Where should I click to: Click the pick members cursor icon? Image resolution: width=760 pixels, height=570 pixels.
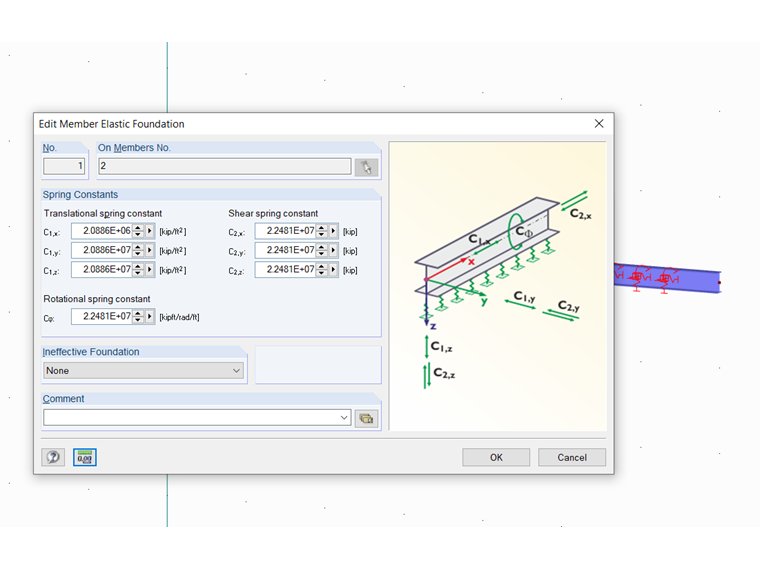pos(366,167)
